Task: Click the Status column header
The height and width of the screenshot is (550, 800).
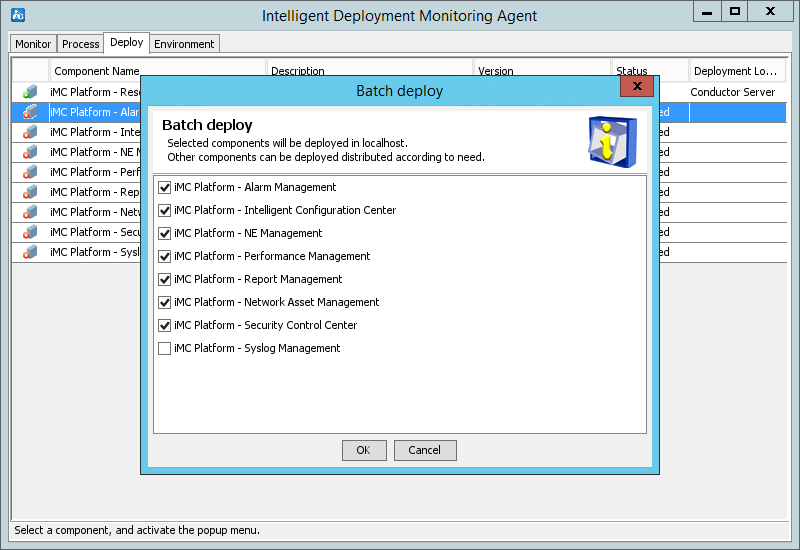Action: (x=632, y=71)
